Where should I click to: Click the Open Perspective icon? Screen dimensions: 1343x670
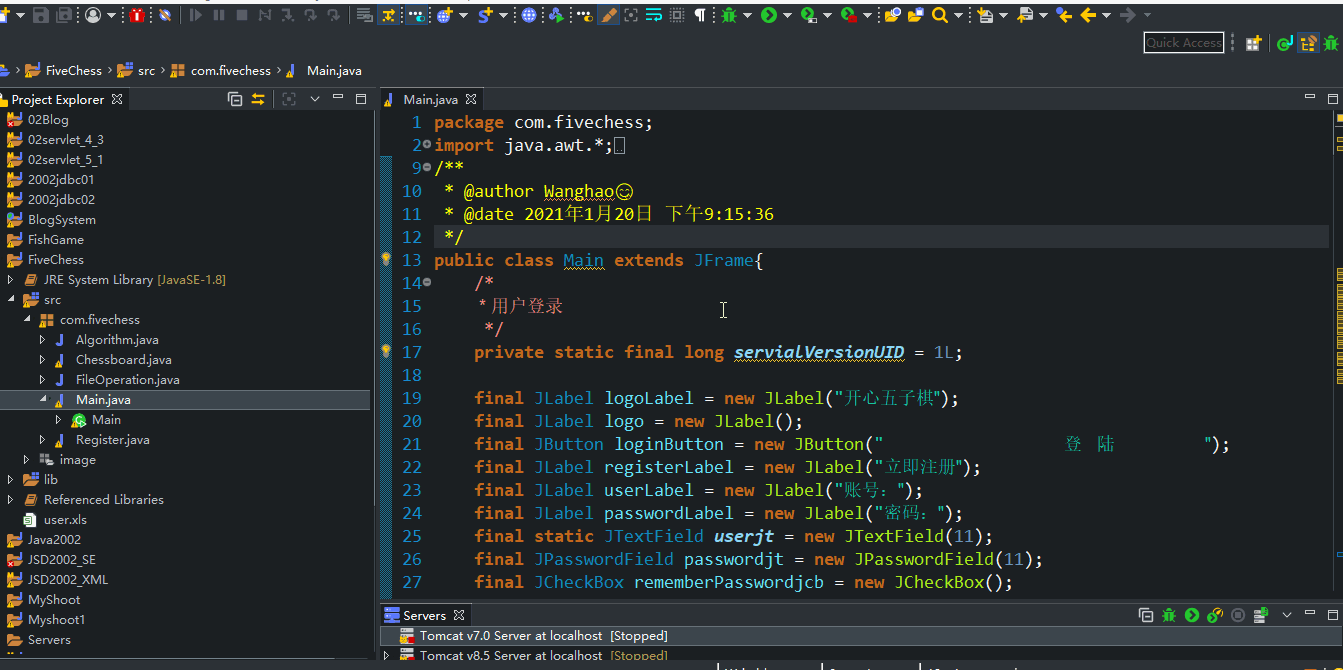tap(1253, 43)
